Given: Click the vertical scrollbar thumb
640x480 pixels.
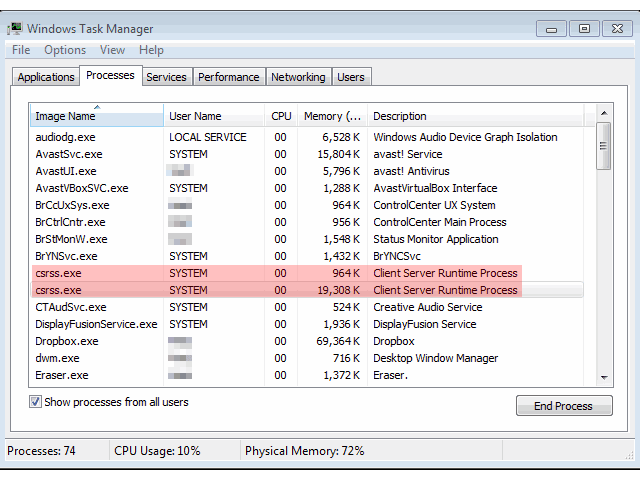Looking at the screenshot, I should point(604,146).
